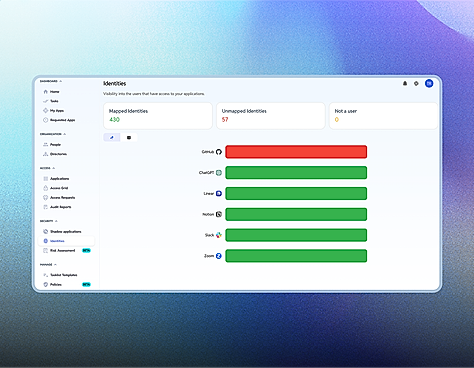Open the Tasks icon in sidebar
The width and height of the screenshot is (474, 368).
[46, 101]
